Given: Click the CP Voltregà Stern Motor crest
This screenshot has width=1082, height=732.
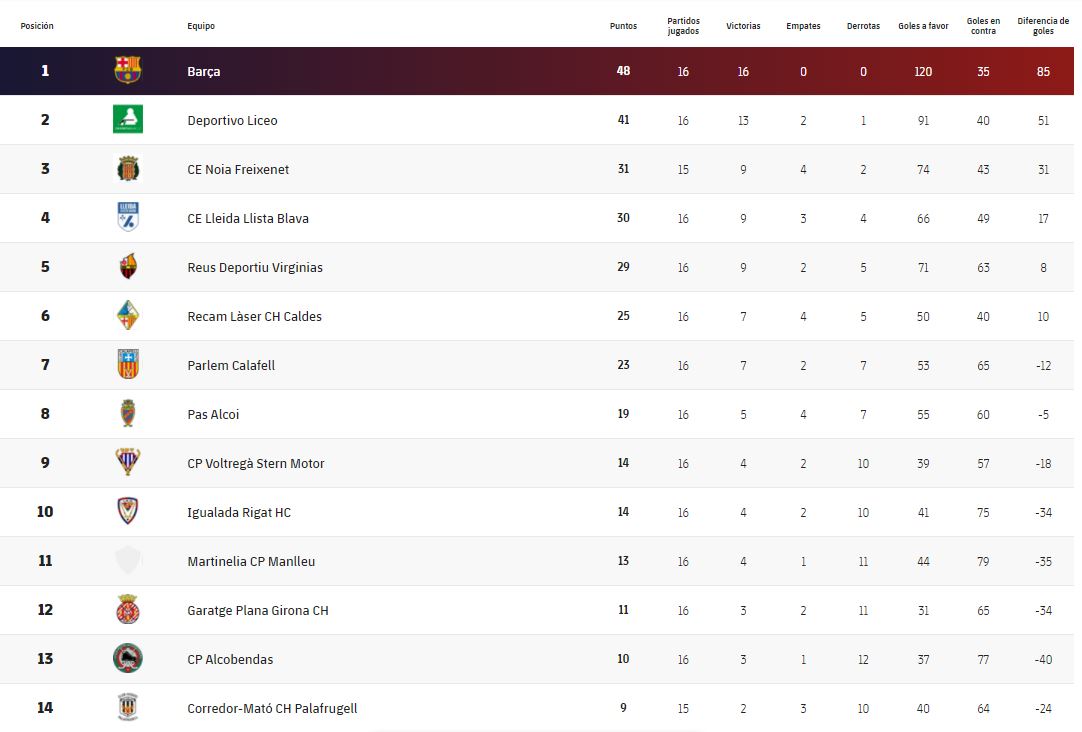Looking at the screenshot, I should tap(128, 462).
